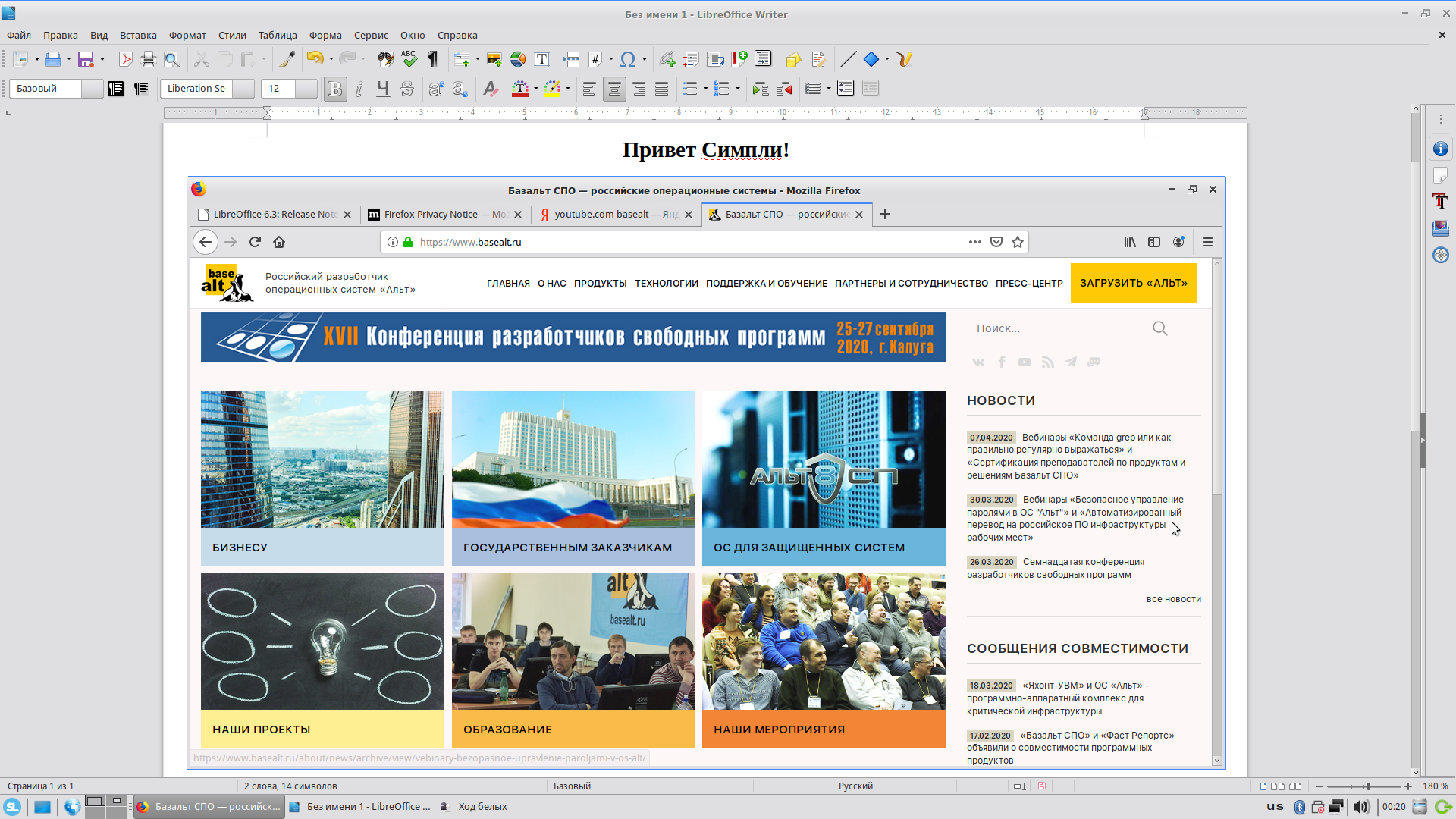Expand the paragraph style dropdown

(93, 89)
